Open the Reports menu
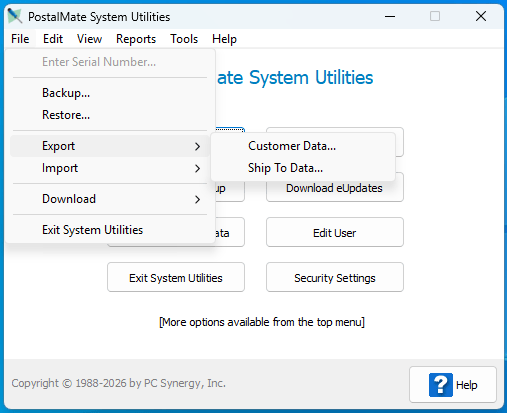 click(136, 39)
